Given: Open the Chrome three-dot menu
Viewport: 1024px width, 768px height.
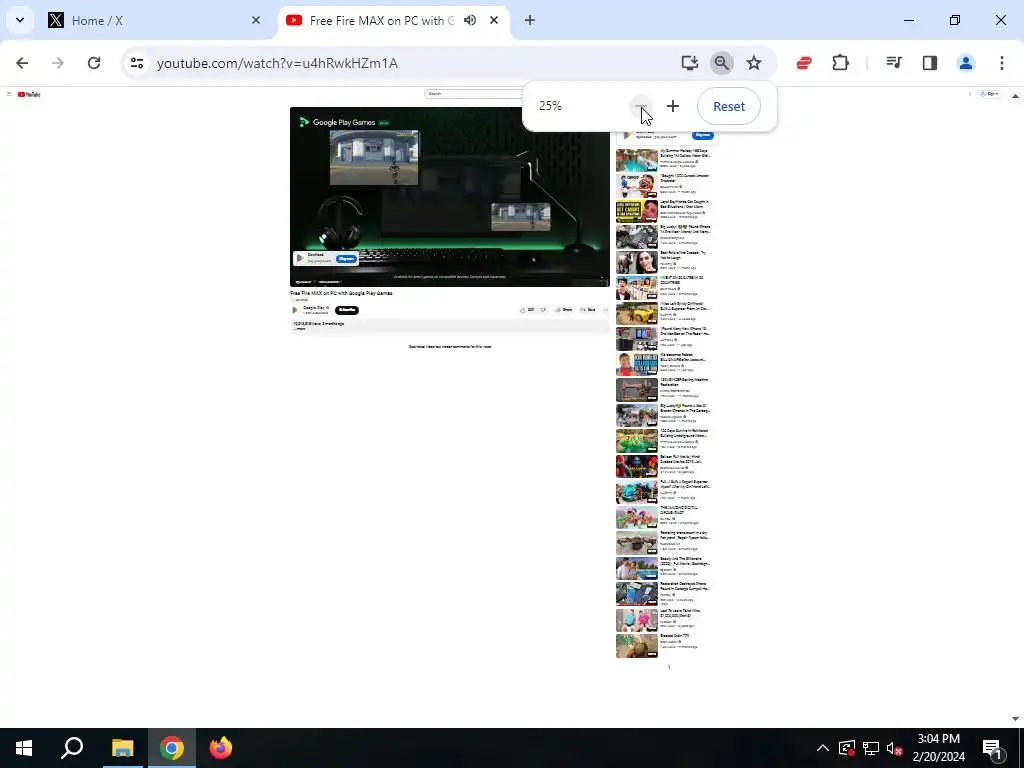Looking at the screenshot, I should click(x=1002, y=63).
